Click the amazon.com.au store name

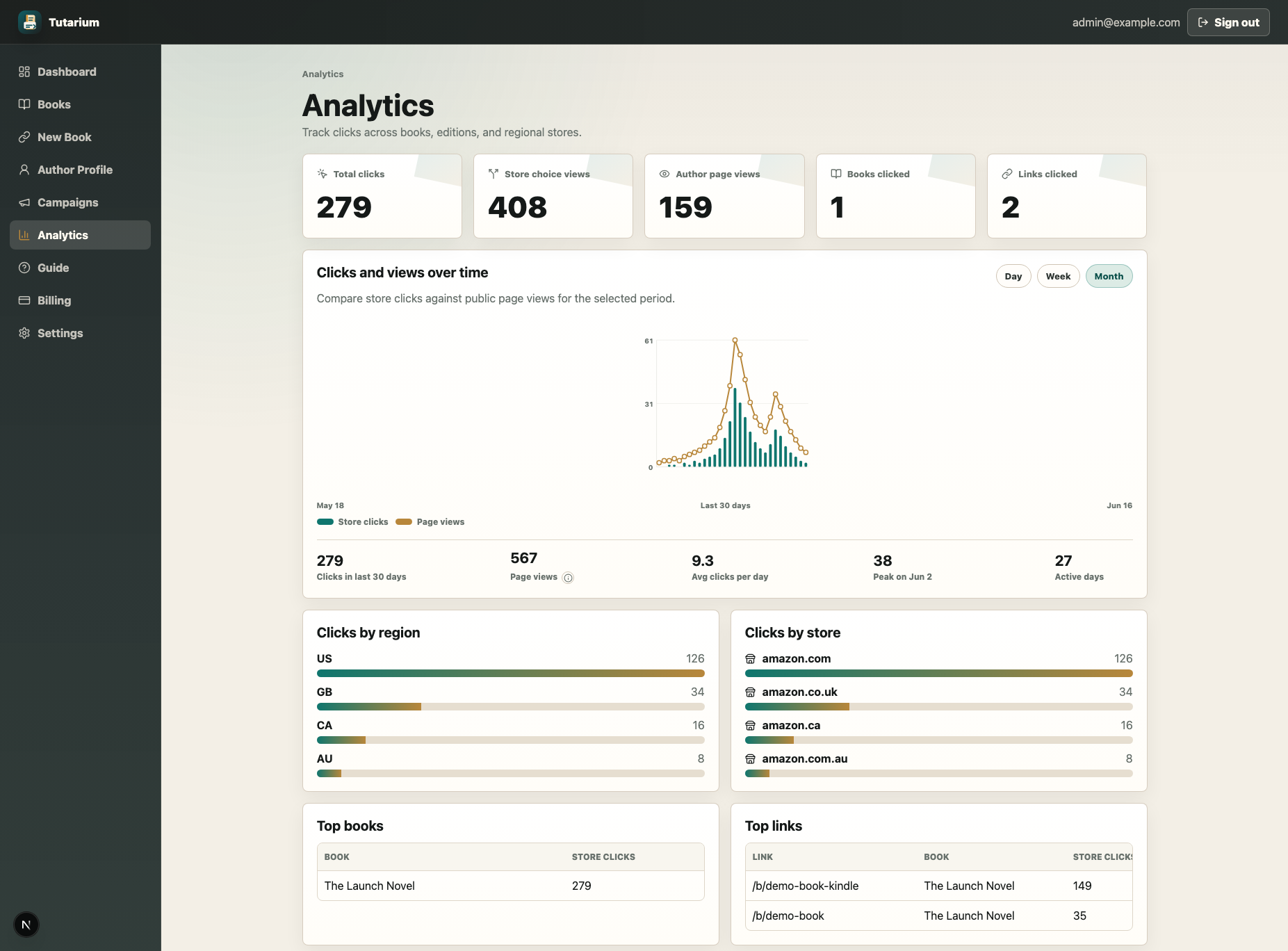[805, 759]
